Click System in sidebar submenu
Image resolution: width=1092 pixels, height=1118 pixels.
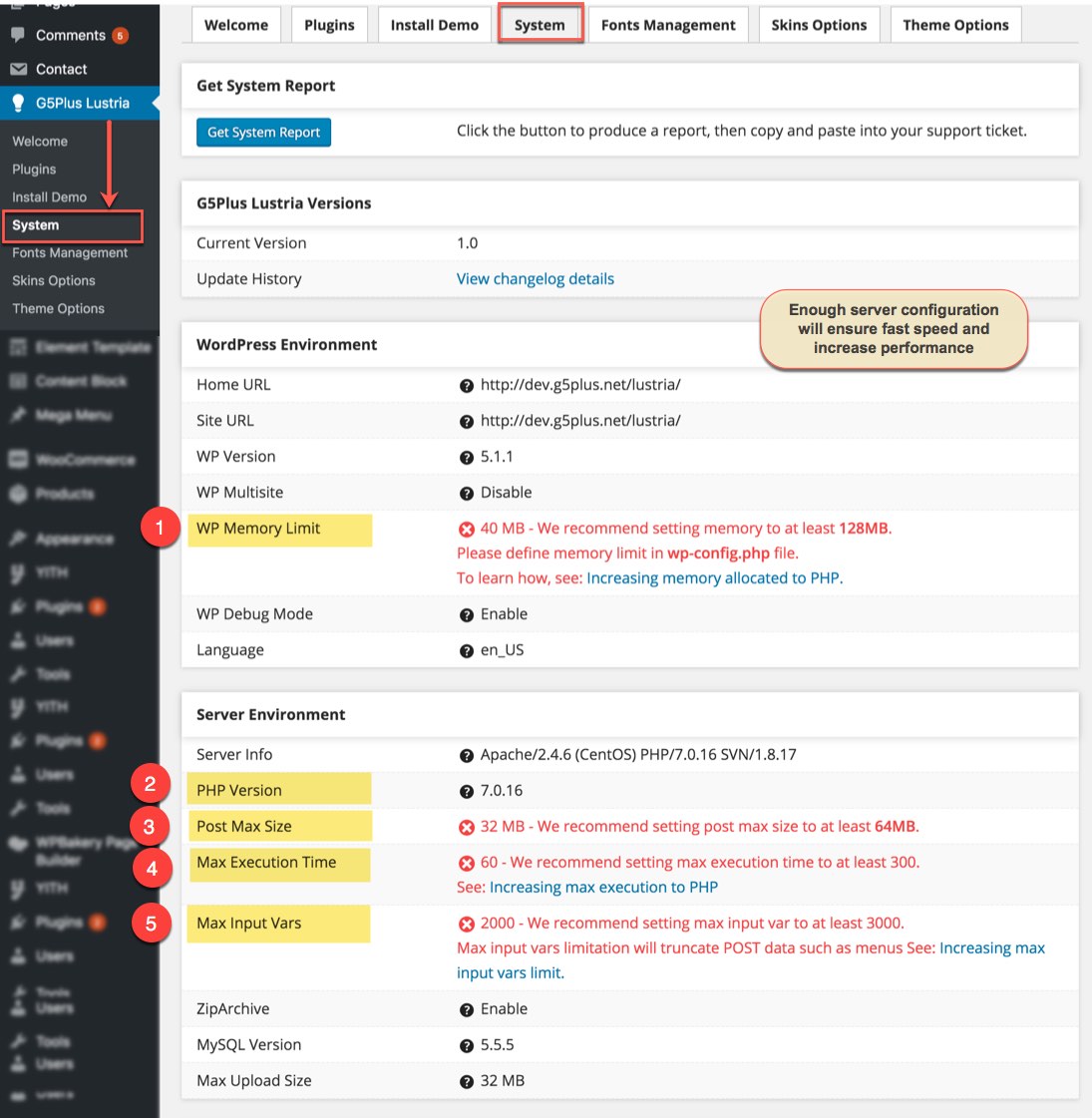coord(36,225)
